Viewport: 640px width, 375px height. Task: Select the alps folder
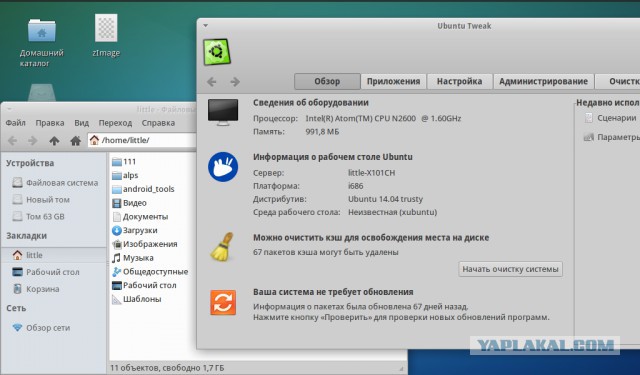(x=125, y=175)
